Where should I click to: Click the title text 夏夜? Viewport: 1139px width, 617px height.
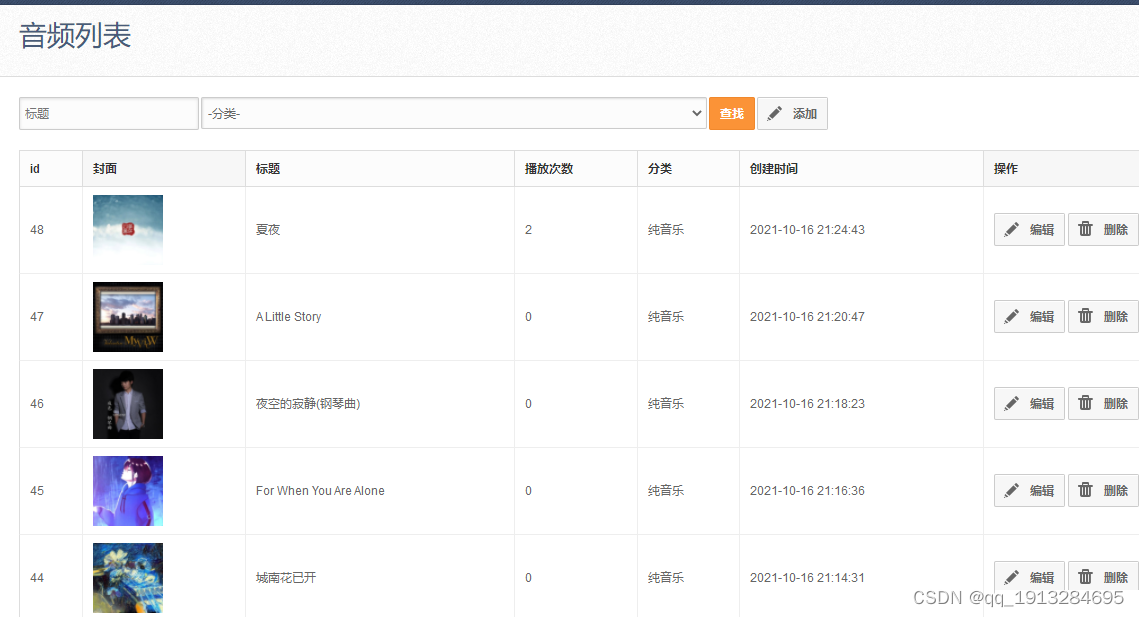(x=268, y=230)
